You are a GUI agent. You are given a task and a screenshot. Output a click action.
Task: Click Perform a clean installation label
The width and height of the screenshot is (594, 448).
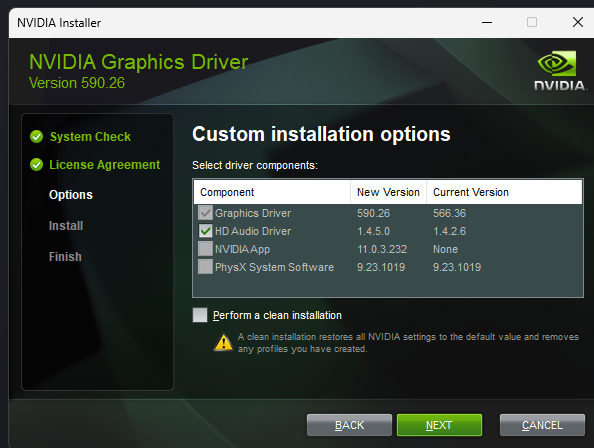click(x=277, y=315)
